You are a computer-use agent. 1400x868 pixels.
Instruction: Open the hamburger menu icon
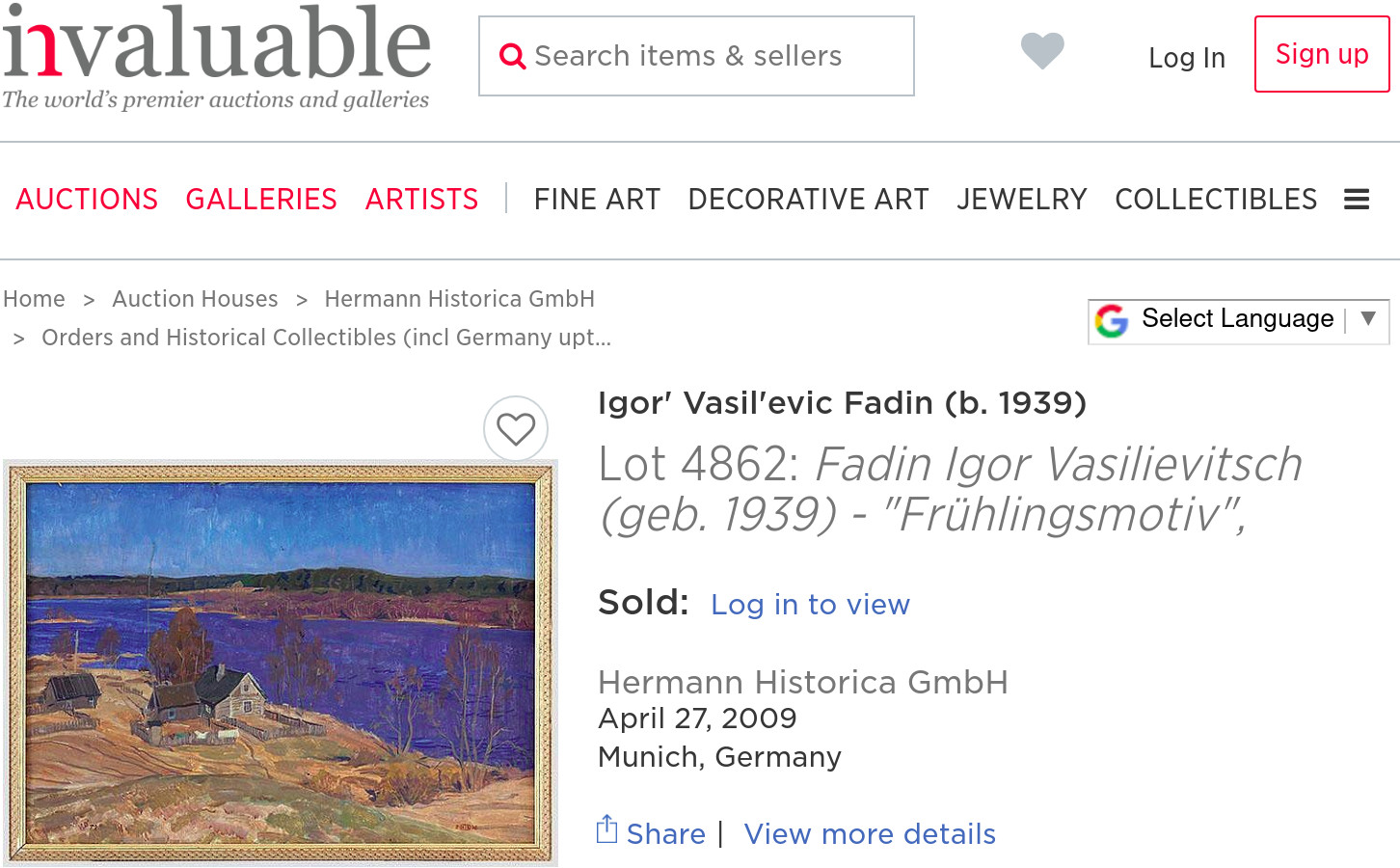pos(1357,200)
